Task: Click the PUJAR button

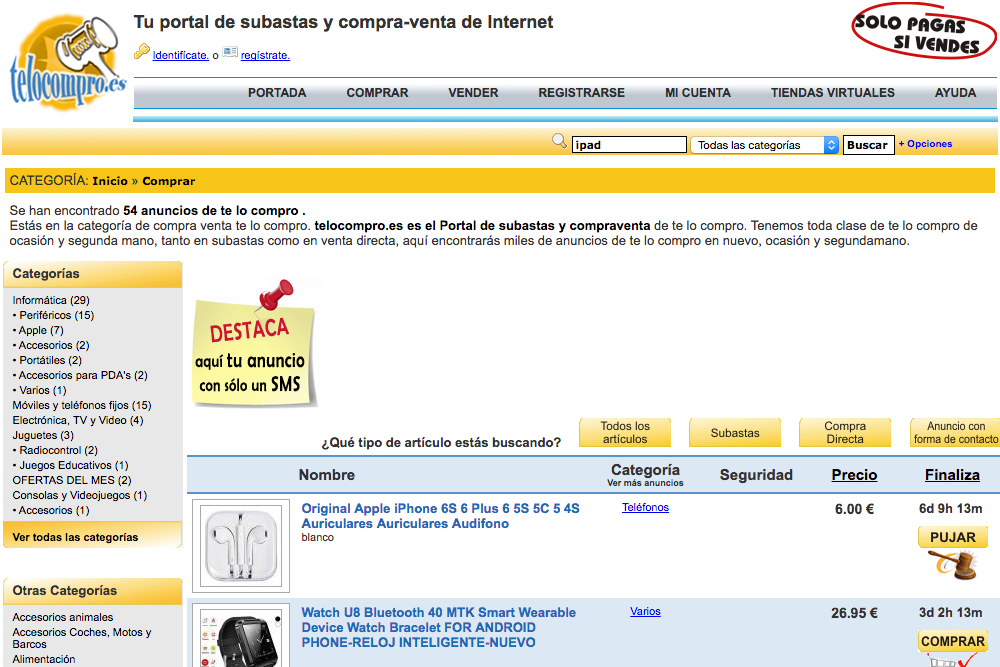Action: pyautogui.click(x=953, y=537)
